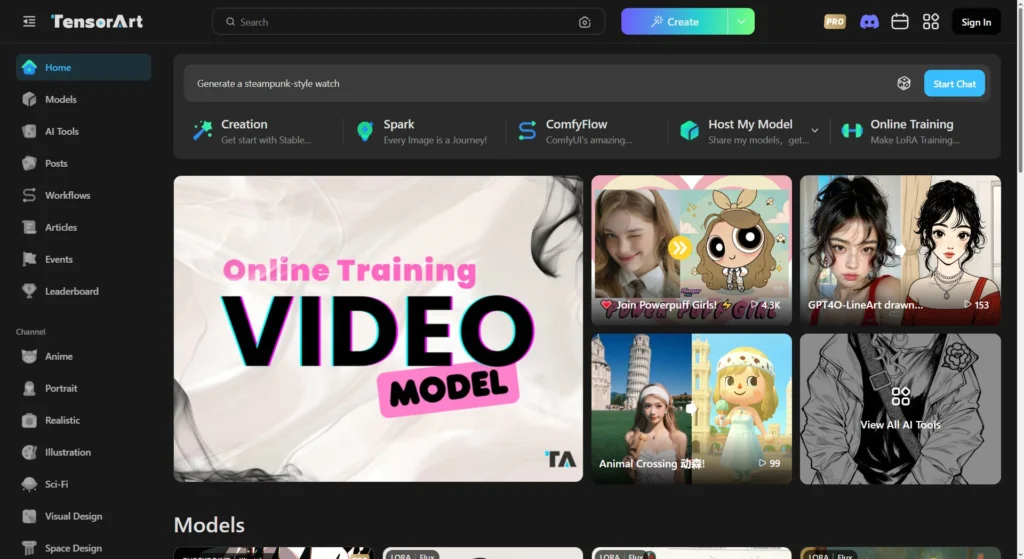Viewport: 1024px width, 559px height.
Task: Click the ComfyFlow S icon
Action: (x=527, y=131)
